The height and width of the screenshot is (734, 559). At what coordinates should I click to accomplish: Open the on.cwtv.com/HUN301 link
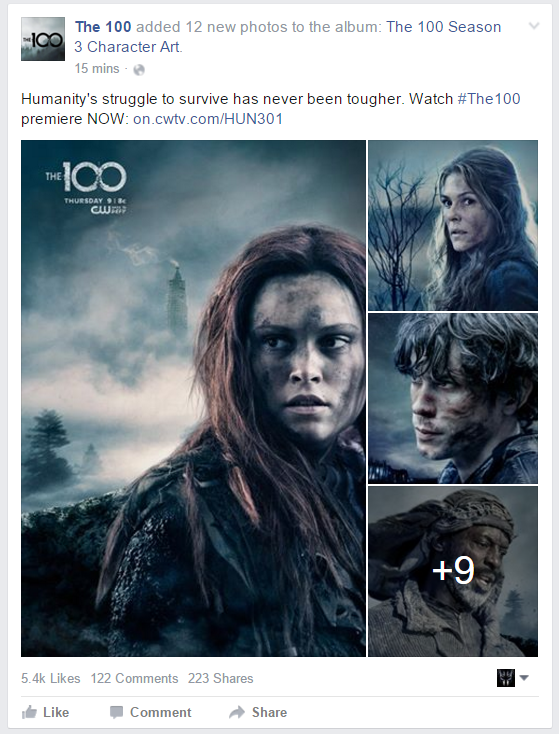tap(208, 119)
